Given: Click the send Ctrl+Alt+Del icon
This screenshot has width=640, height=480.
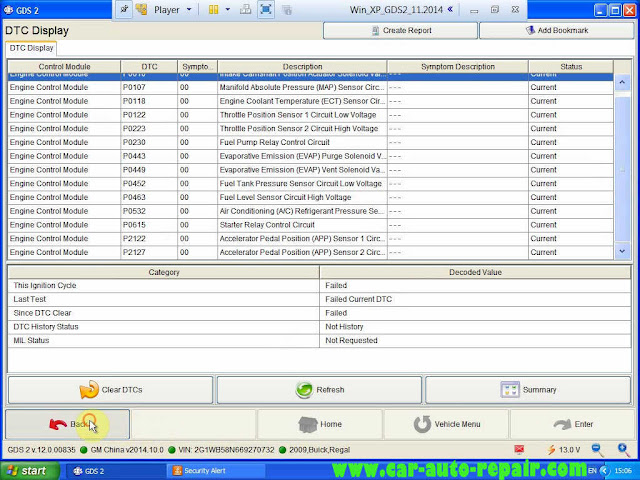Looking at the screenshot, I should (x=245, y=9).
